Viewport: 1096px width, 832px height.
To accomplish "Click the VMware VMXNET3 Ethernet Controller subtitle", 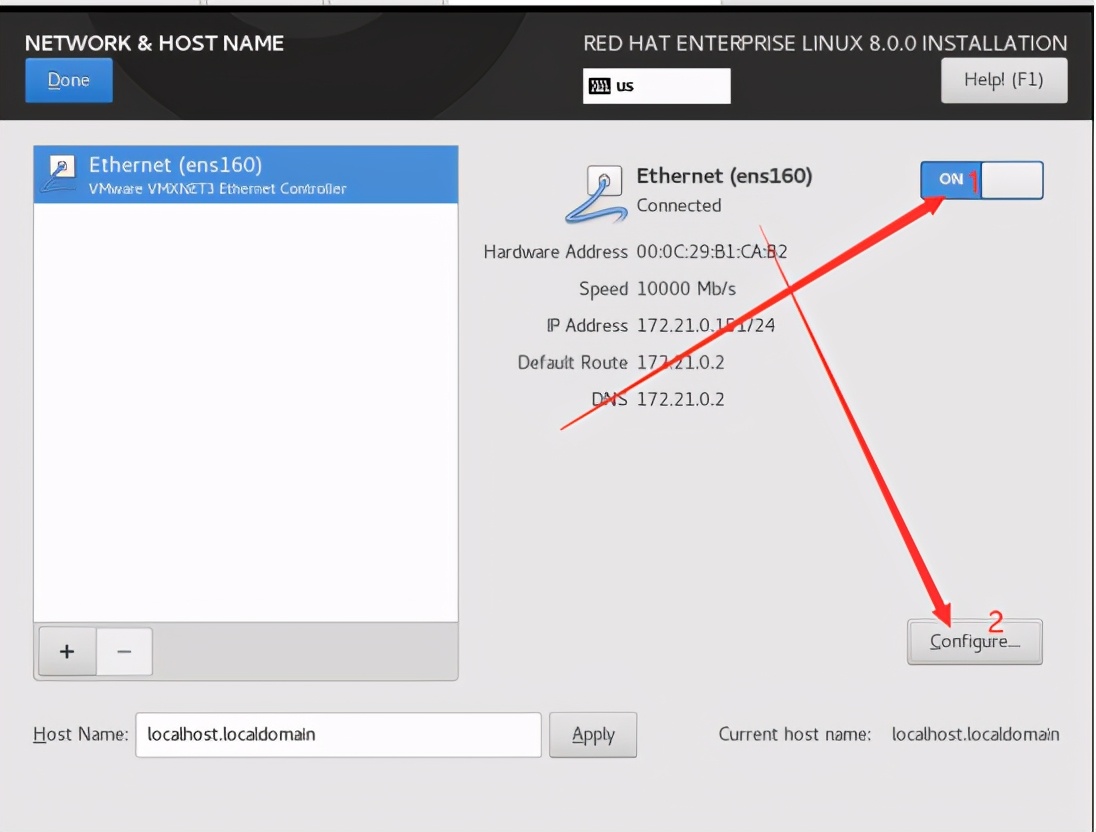I will coord(217,189).
